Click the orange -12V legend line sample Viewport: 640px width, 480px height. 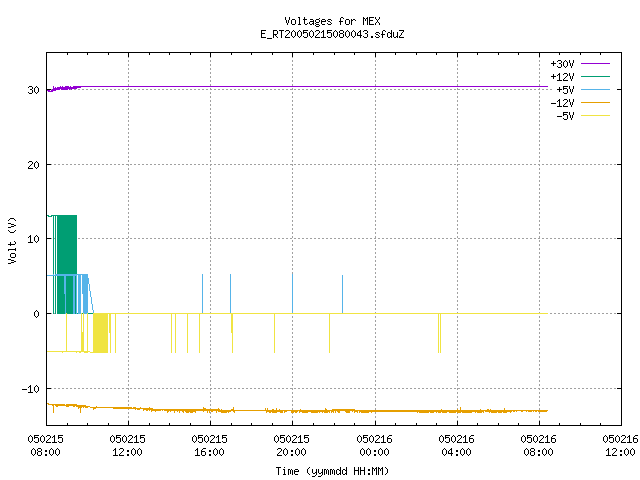pos(595,102)
